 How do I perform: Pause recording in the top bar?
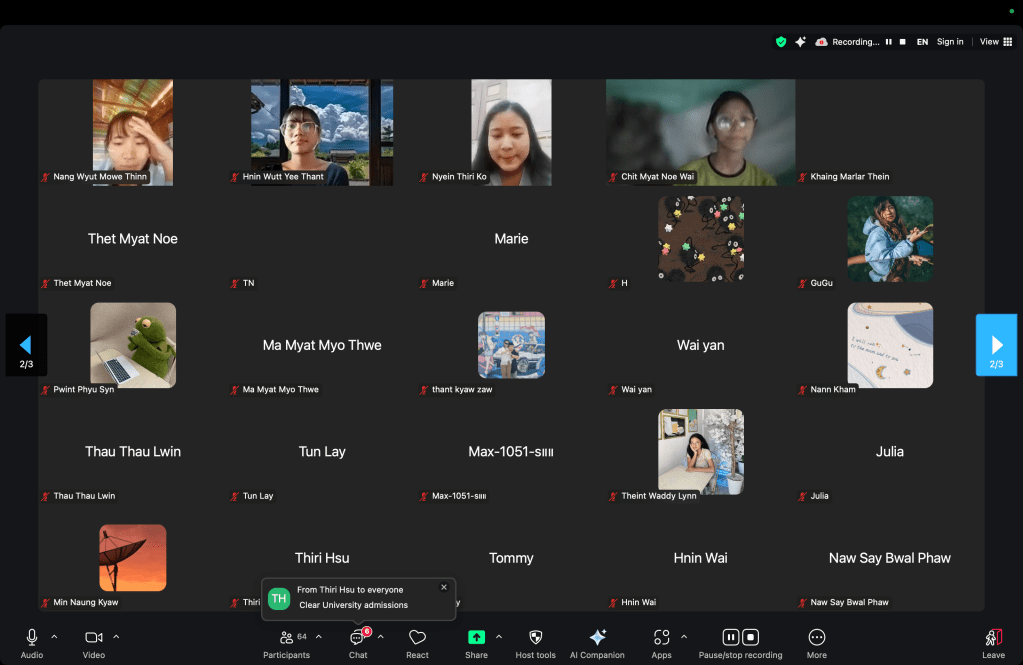click(888, 42)
